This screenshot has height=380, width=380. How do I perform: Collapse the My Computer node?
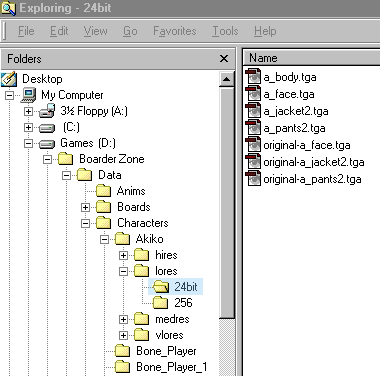(x=10, y=95)
